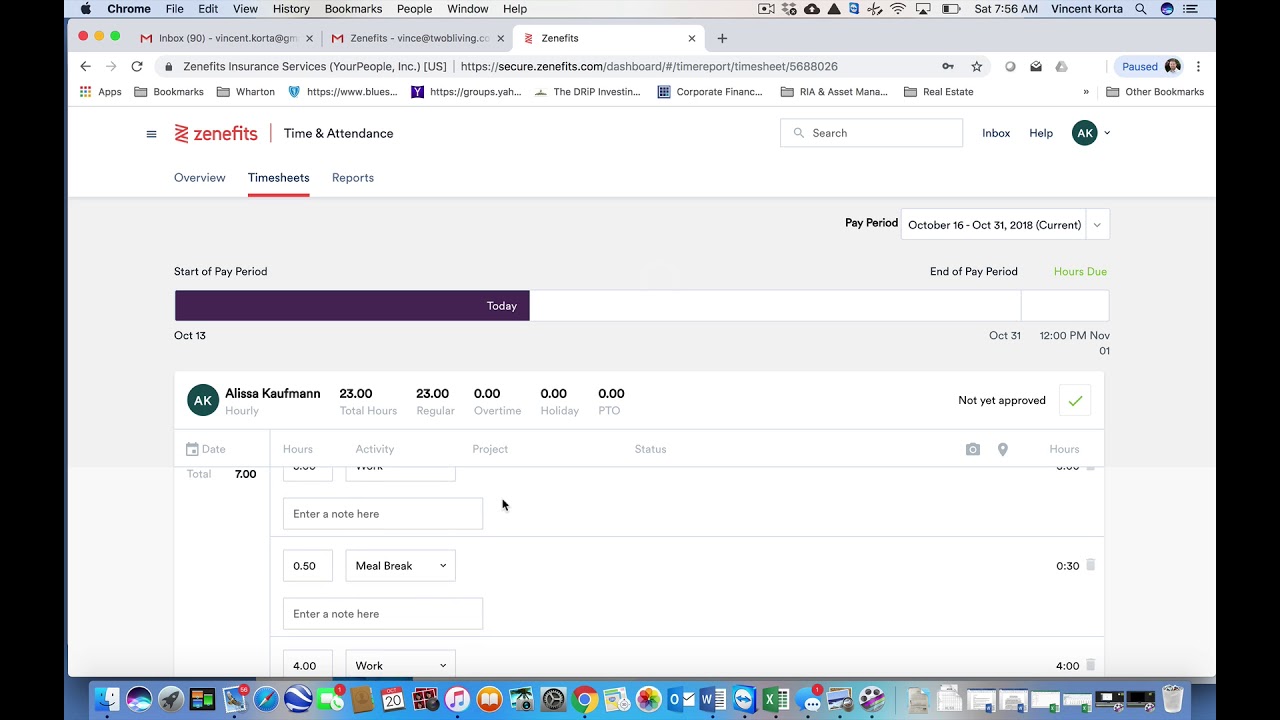This screenshot has height=720, width=1280.
Task: Click the Zenefits Search field
Action: coord(871,133)
